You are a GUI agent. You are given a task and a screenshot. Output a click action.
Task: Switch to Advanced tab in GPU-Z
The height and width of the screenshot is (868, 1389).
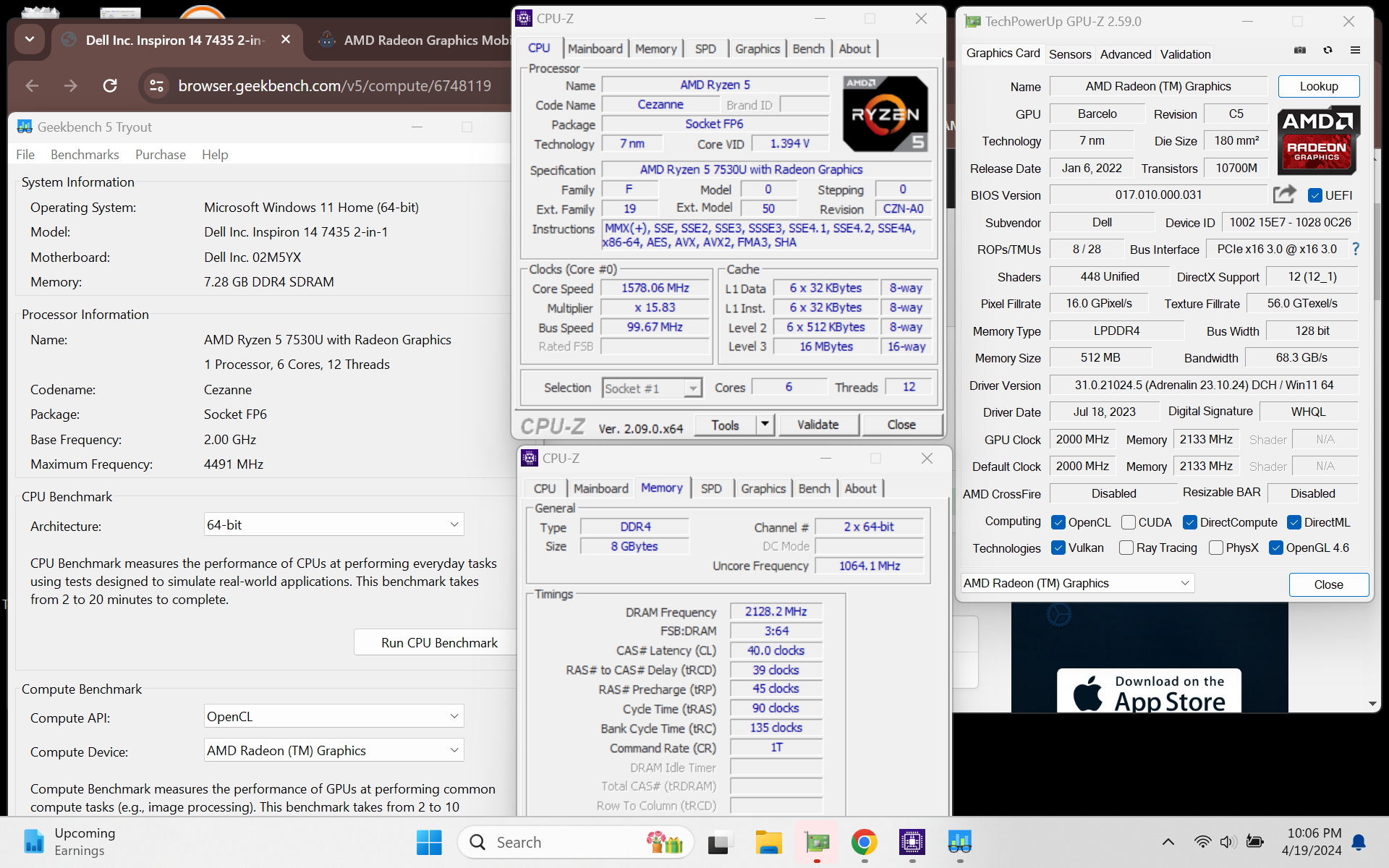[x=1126, y=54]
